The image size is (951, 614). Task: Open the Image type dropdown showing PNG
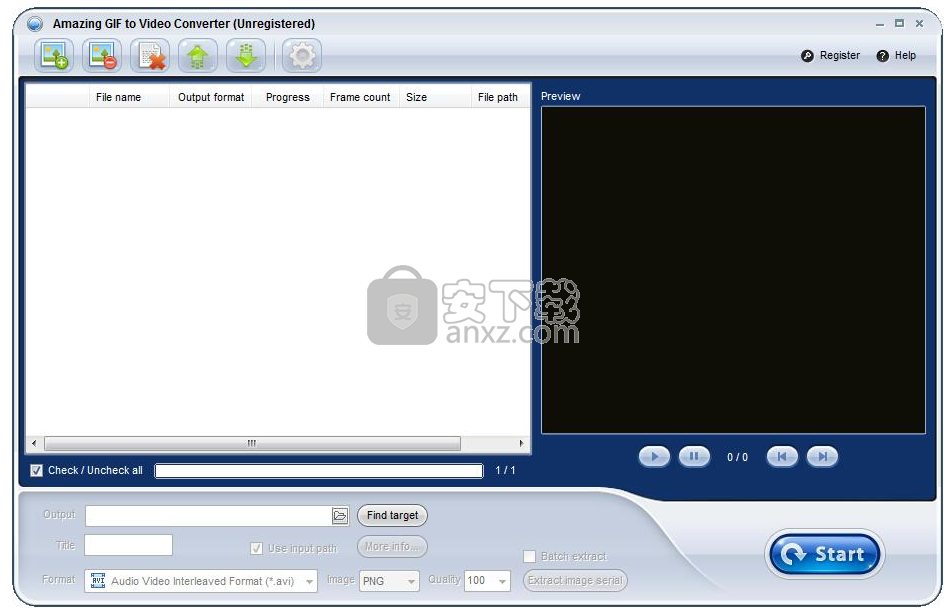(389, 581)
